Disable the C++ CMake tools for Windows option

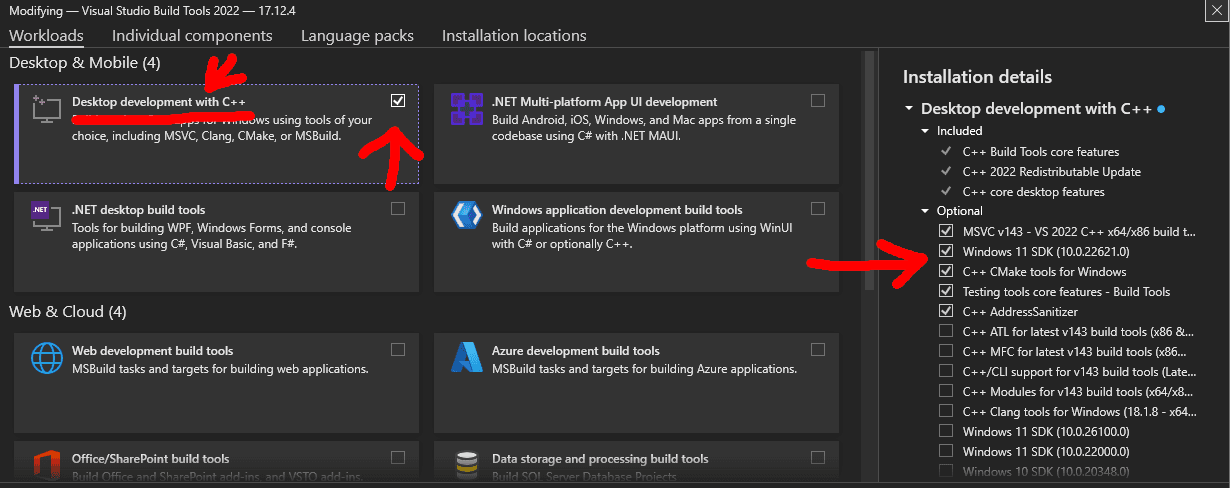(946, 272)
